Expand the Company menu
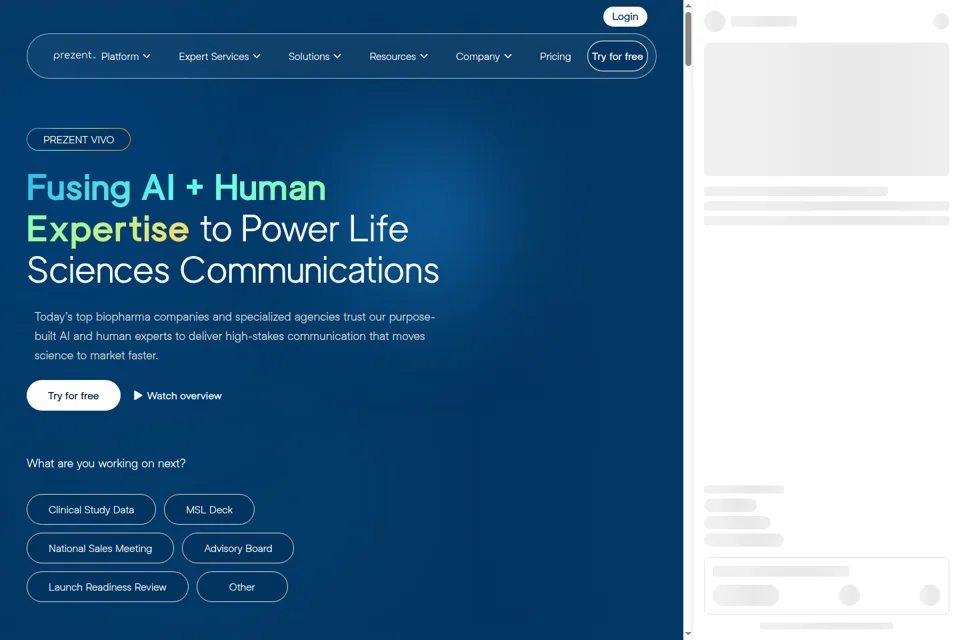 coord(484,56)
